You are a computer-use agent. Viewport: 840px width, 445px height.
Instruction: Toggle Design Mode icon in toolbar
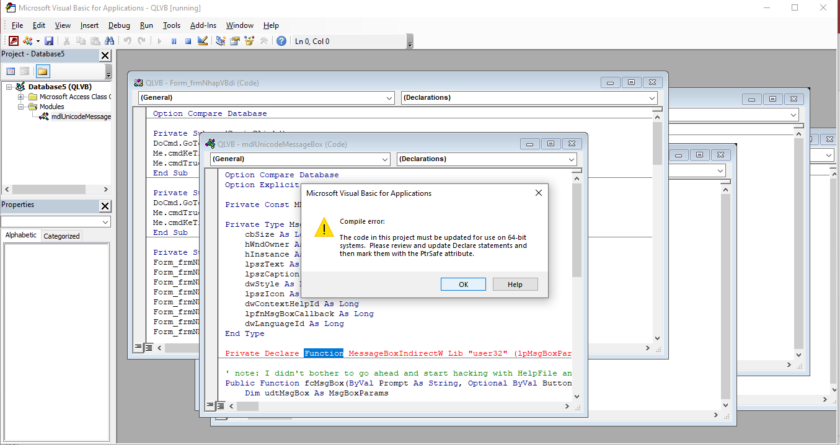(203, 41)
